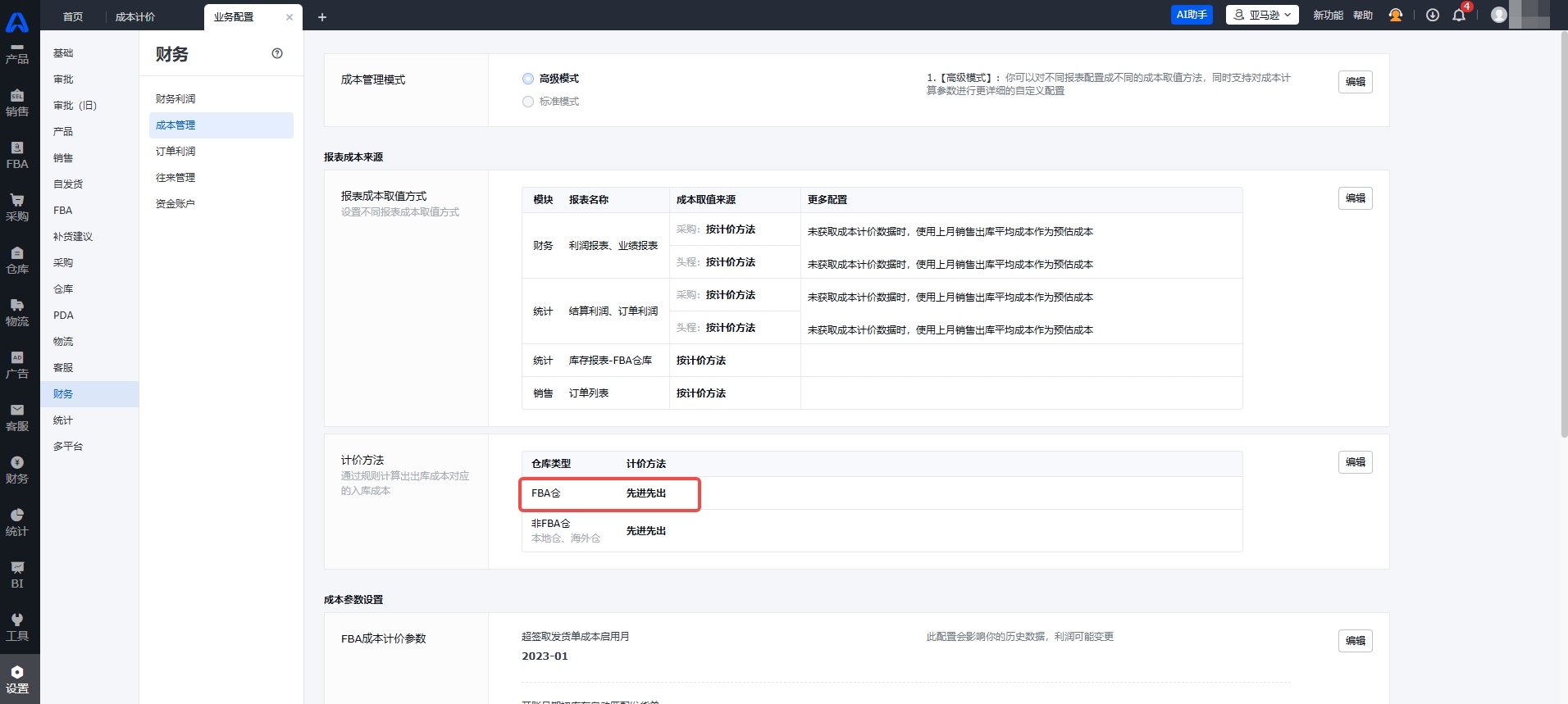Close the 业务配置 tab
Image resolution: width=1568 pixels, height=704 pixels.
tap(289, 17)
